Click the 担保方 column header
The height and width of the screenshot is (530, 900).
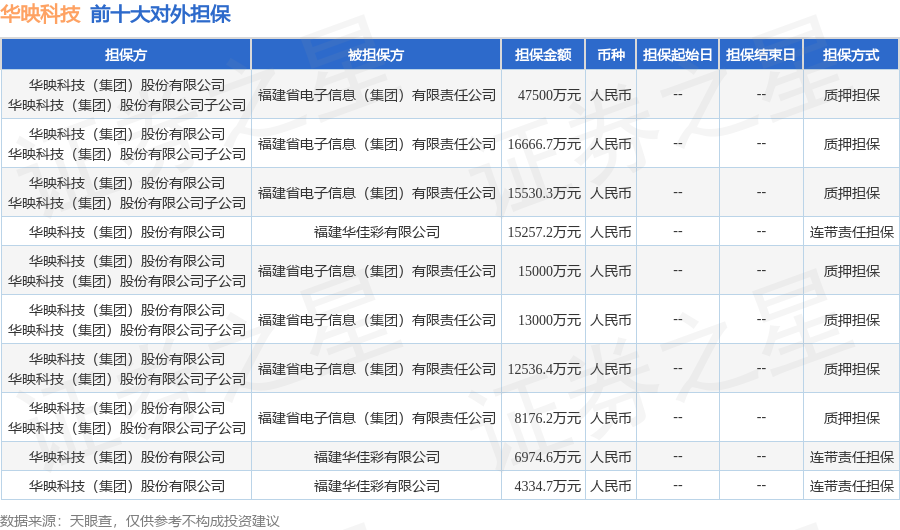tap(126, 55)
